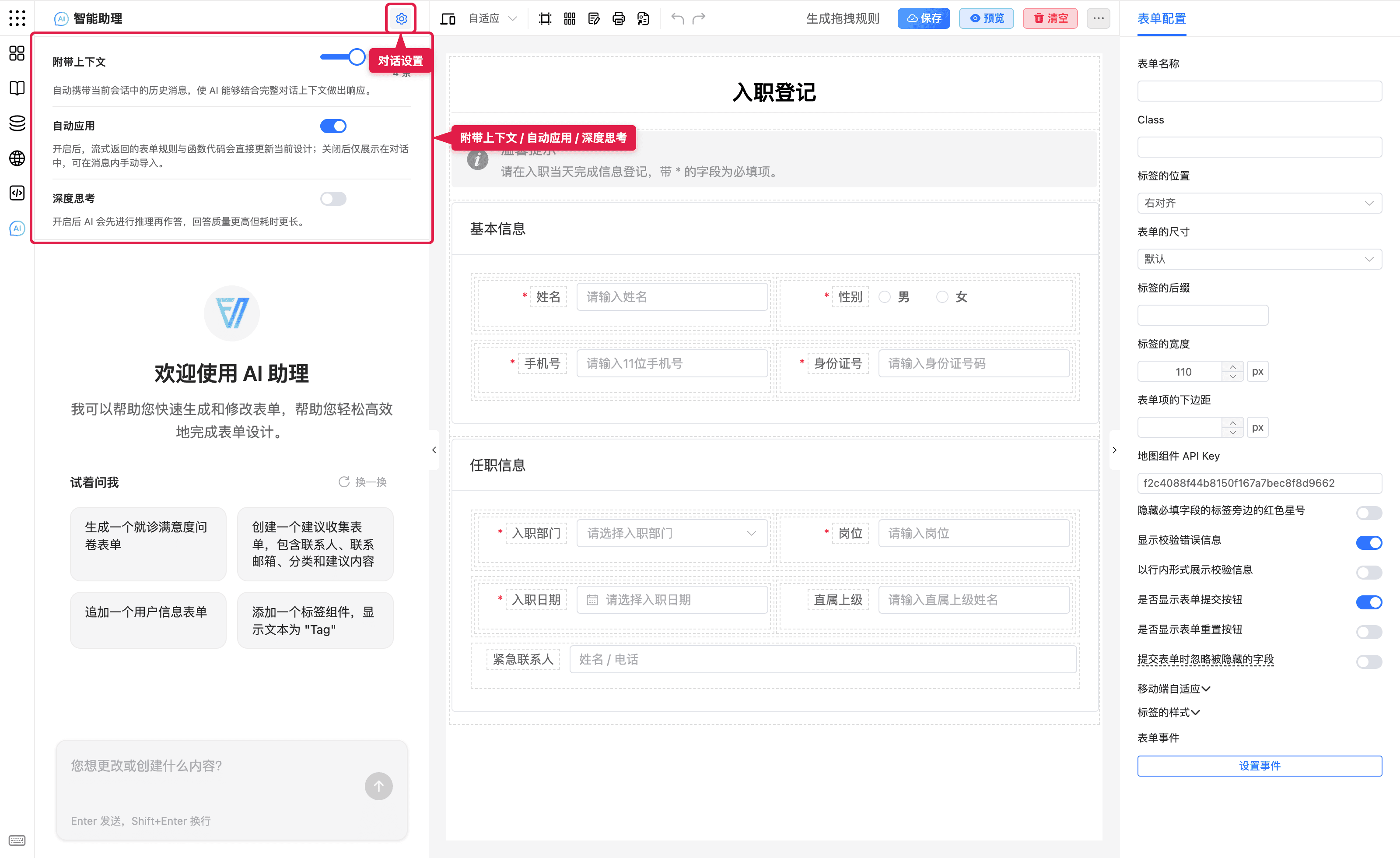
Task: Choose the 创建一个建议收集表单 suggestion
Action: coord(315,544)
